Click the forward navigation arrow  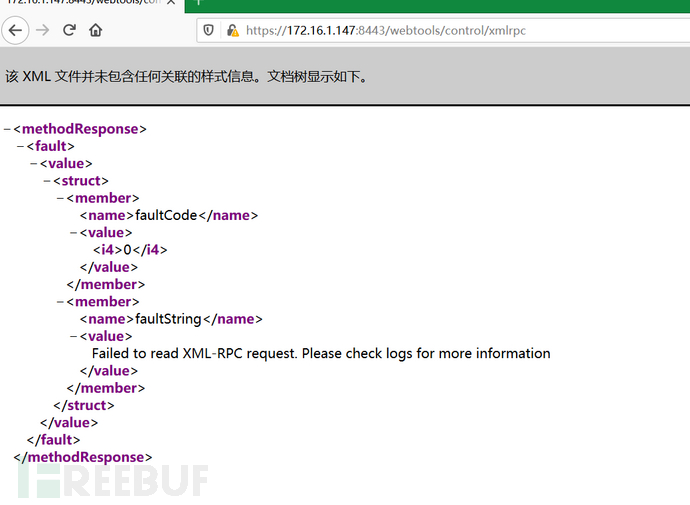pyautogui.click(x=43, y=30)
